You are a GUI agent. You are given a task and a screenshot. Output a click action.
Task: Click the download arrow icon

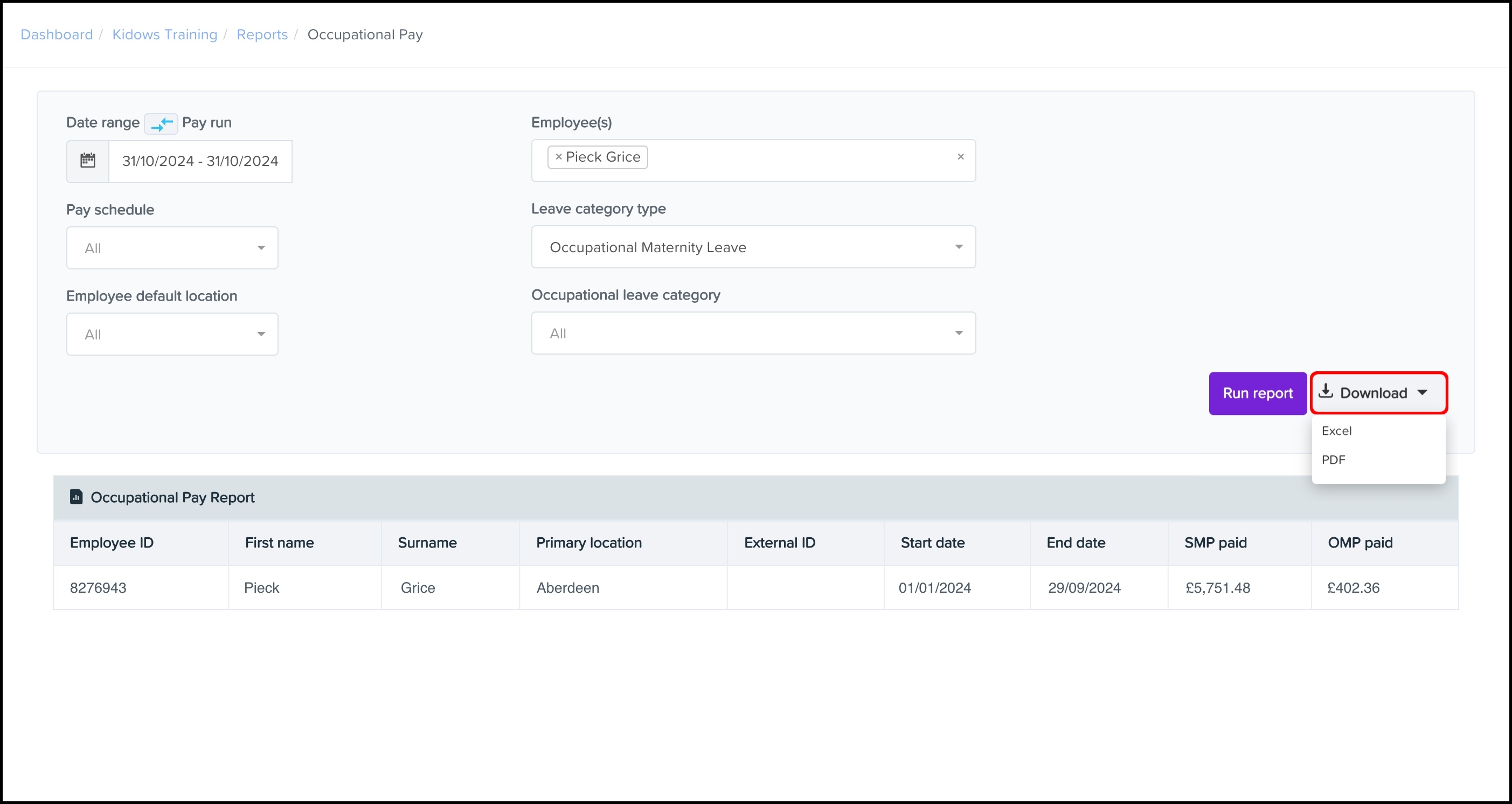coord(1326,391)
